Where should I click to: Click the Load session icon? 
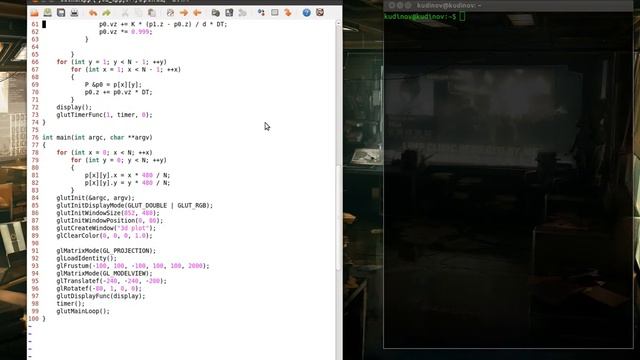pos(216,13)
